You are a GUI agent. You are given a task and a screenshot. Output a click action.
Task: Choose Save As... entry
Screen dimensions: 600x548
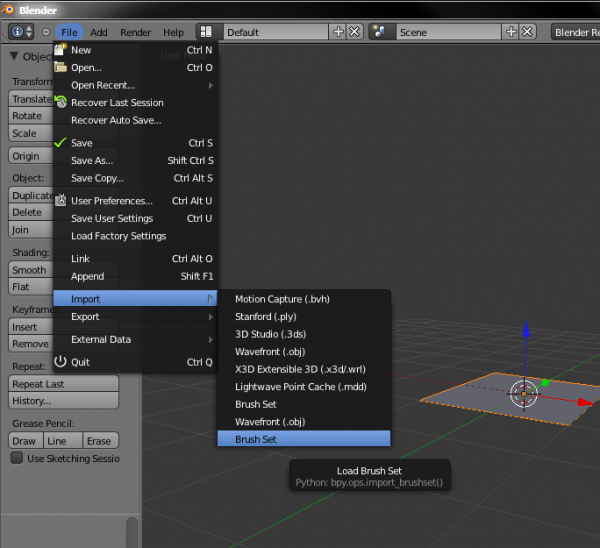click(x=136, y=161)
